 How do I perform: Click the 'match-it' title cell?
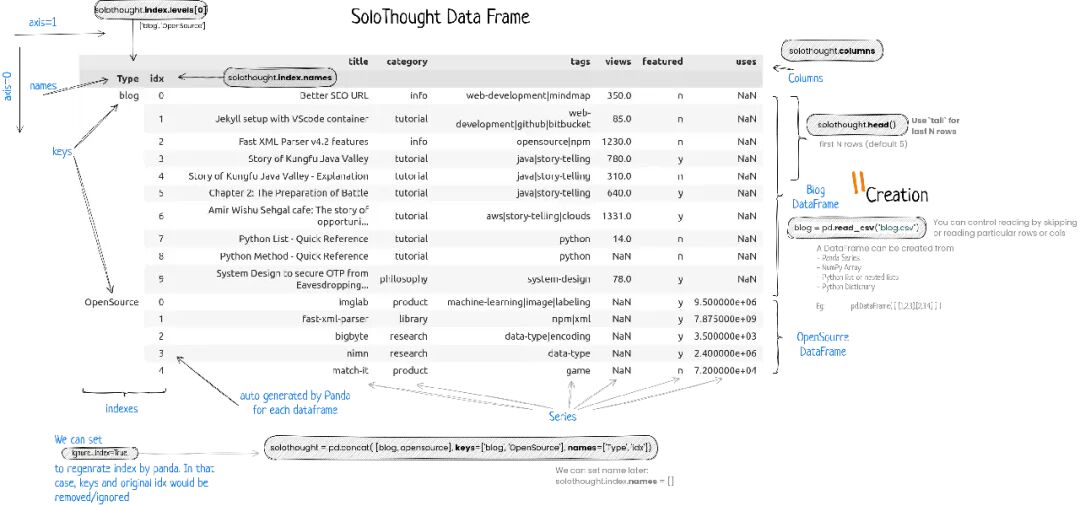pos(351,371)
